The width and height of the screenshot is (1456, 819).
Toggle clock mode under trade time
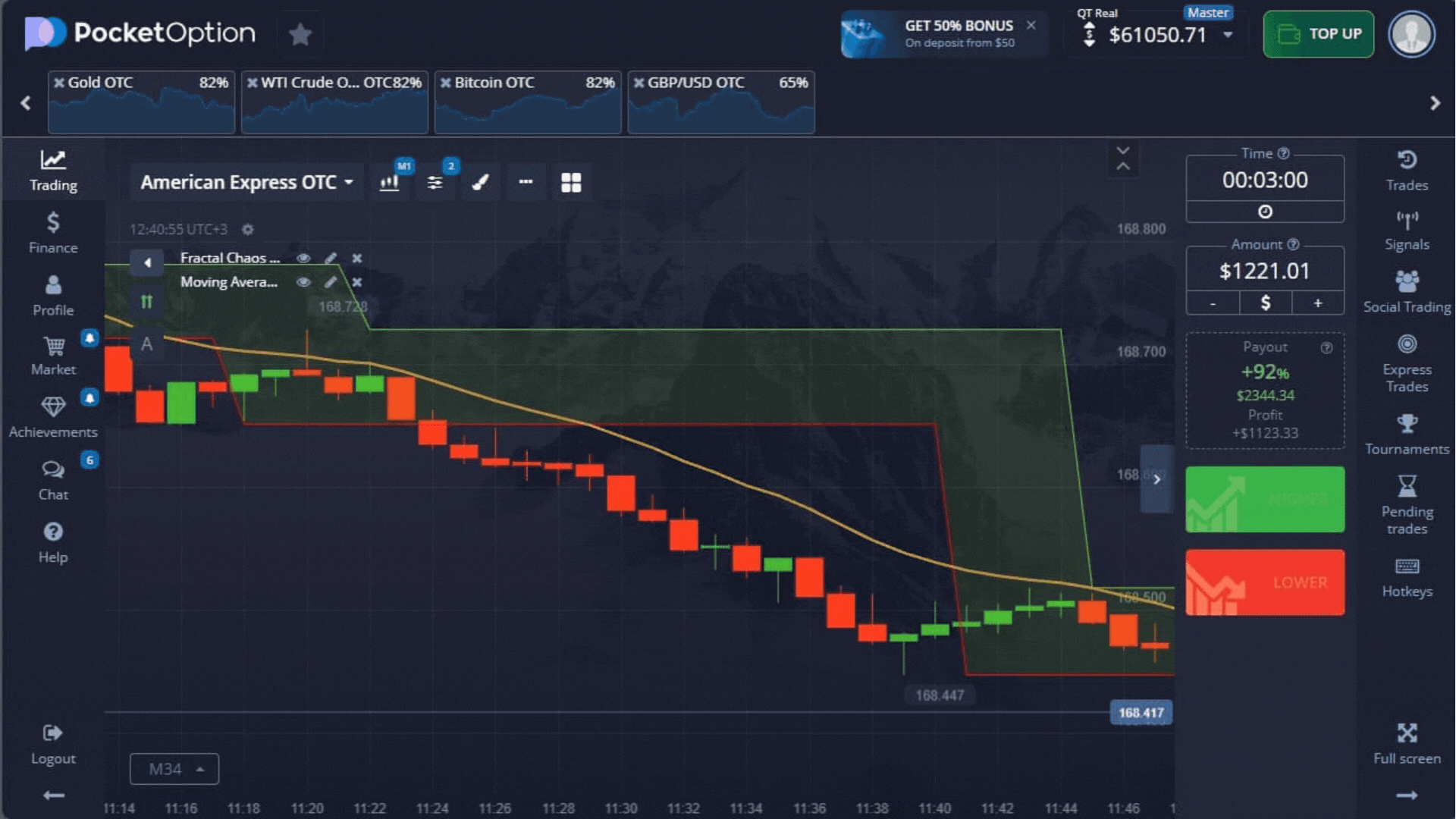coord(1264,212)
